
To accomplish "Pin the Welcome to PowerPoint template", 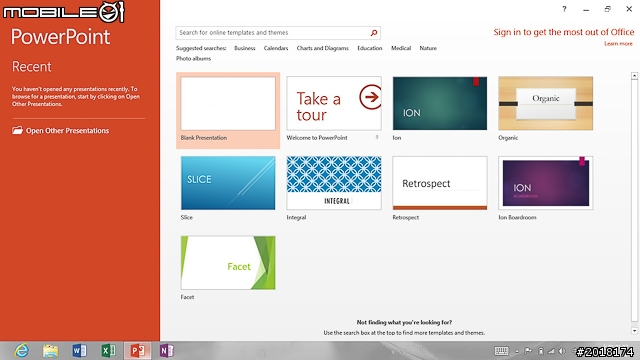I will click(x=377, y=138).
